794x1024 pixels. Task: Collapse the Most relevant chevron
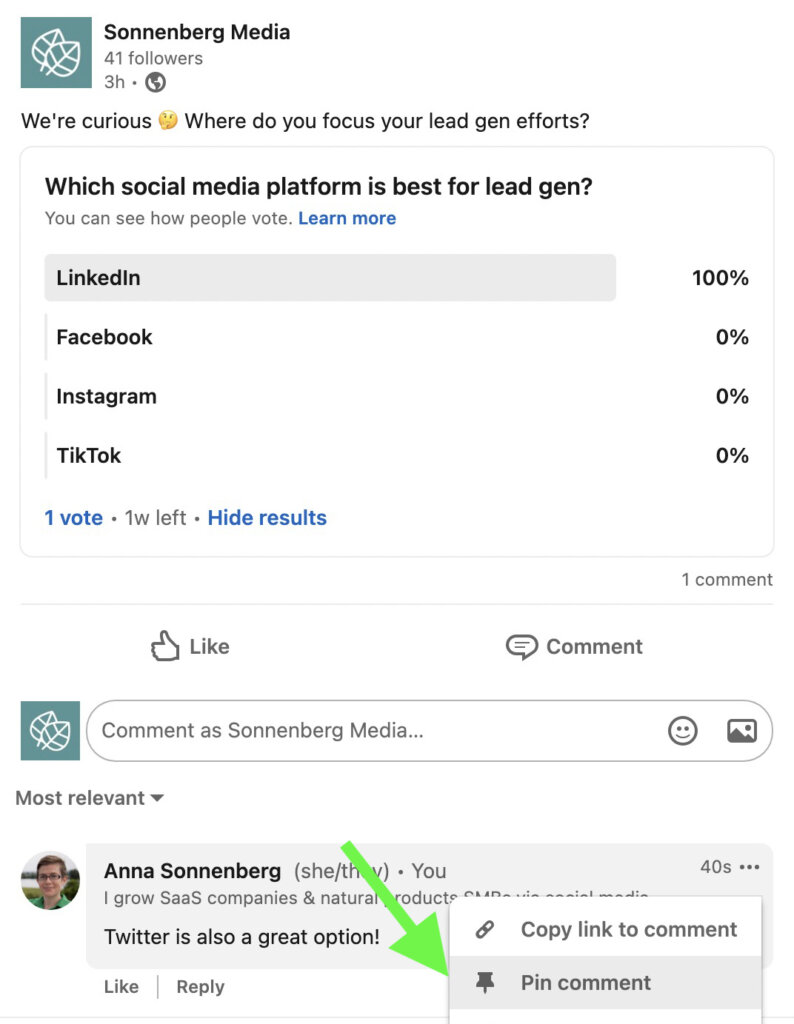156,798
